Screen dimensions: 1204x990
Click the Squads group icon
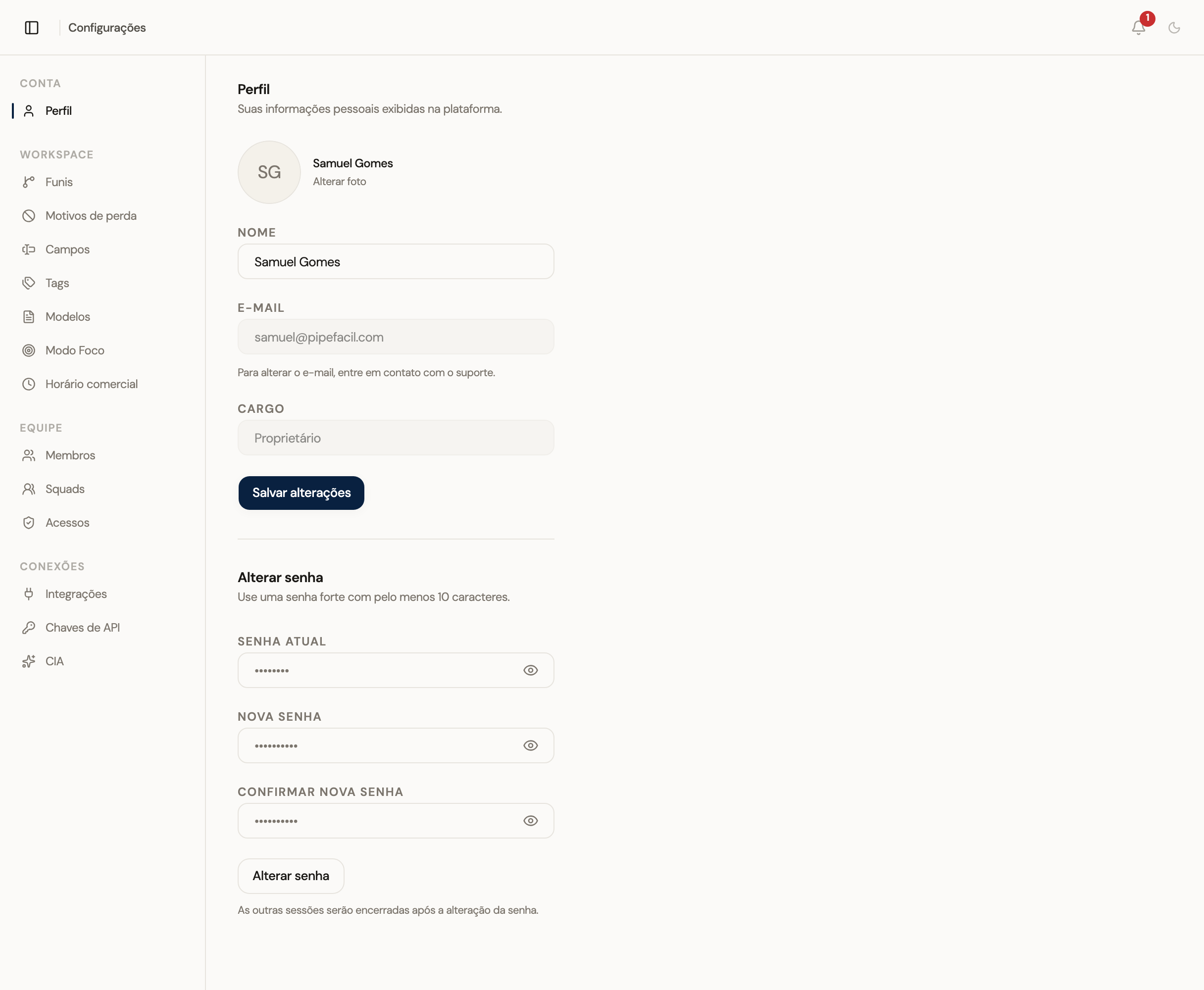point(29,489)
